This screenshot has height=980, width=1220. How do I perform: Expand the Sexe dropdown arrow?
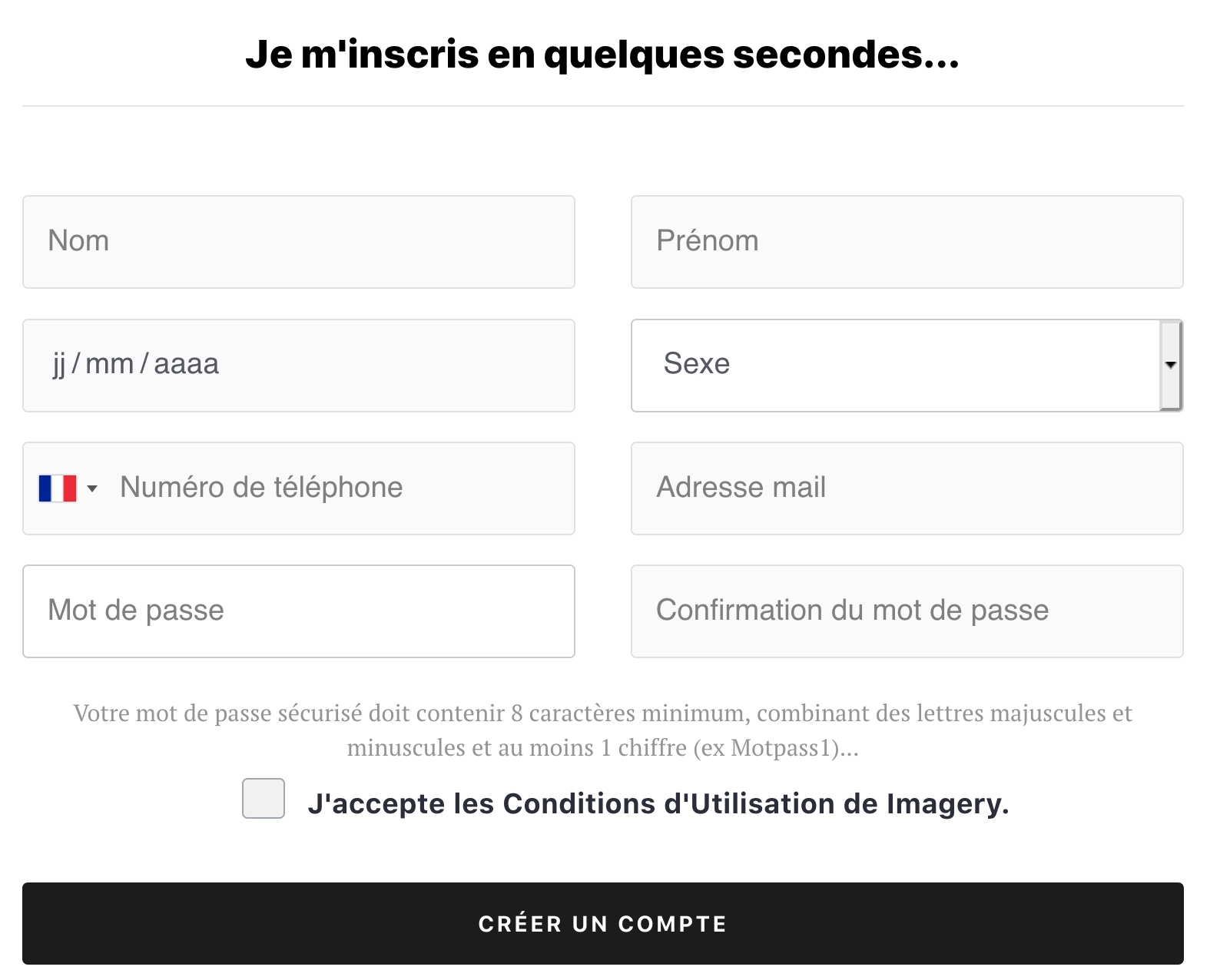(x=1170, y=365)
